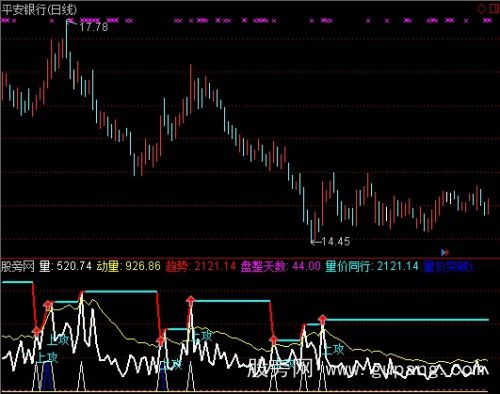The height and width of the screenshot is (394, 500).
Task: Click the 14.45 low price label
Action: (x=336, y=241)
